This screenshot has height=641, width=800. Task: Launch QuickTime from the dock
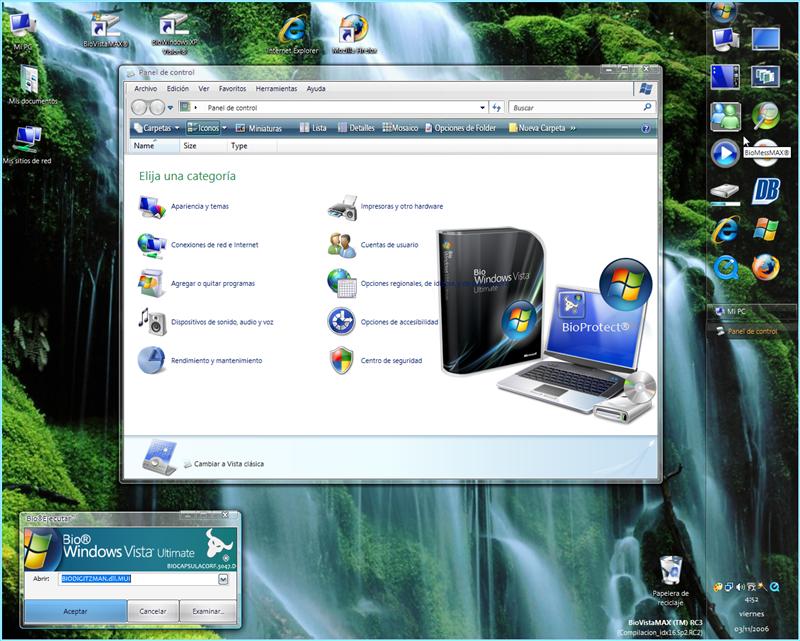coord(727,267)
